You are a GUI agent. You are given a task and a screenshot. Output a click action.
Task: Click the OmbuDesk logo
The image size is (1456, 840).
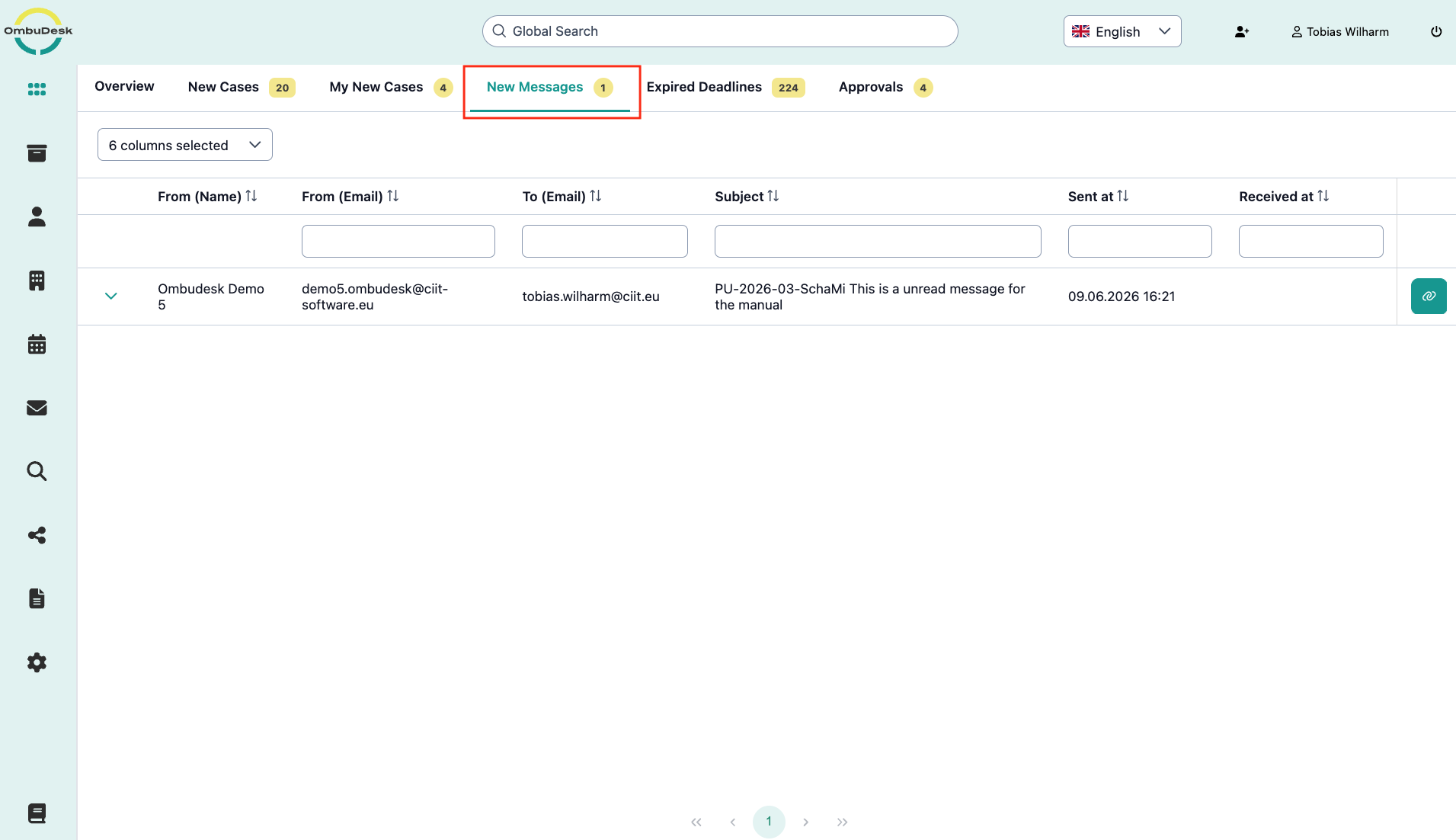point(38,31)
